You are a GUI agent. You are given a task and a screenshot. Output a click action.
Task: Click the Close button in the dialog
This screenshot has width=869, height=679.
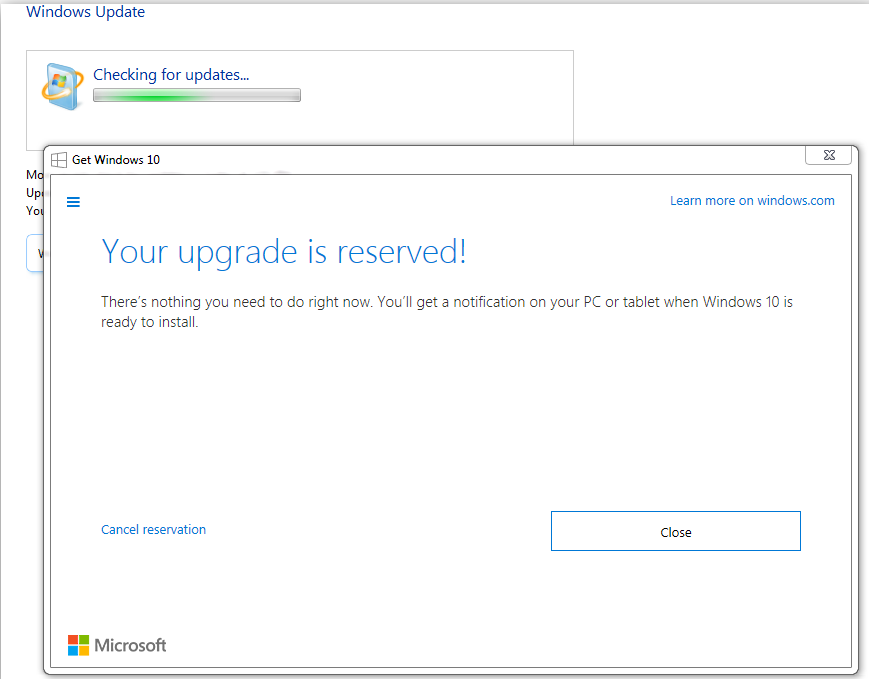point(676,531)
